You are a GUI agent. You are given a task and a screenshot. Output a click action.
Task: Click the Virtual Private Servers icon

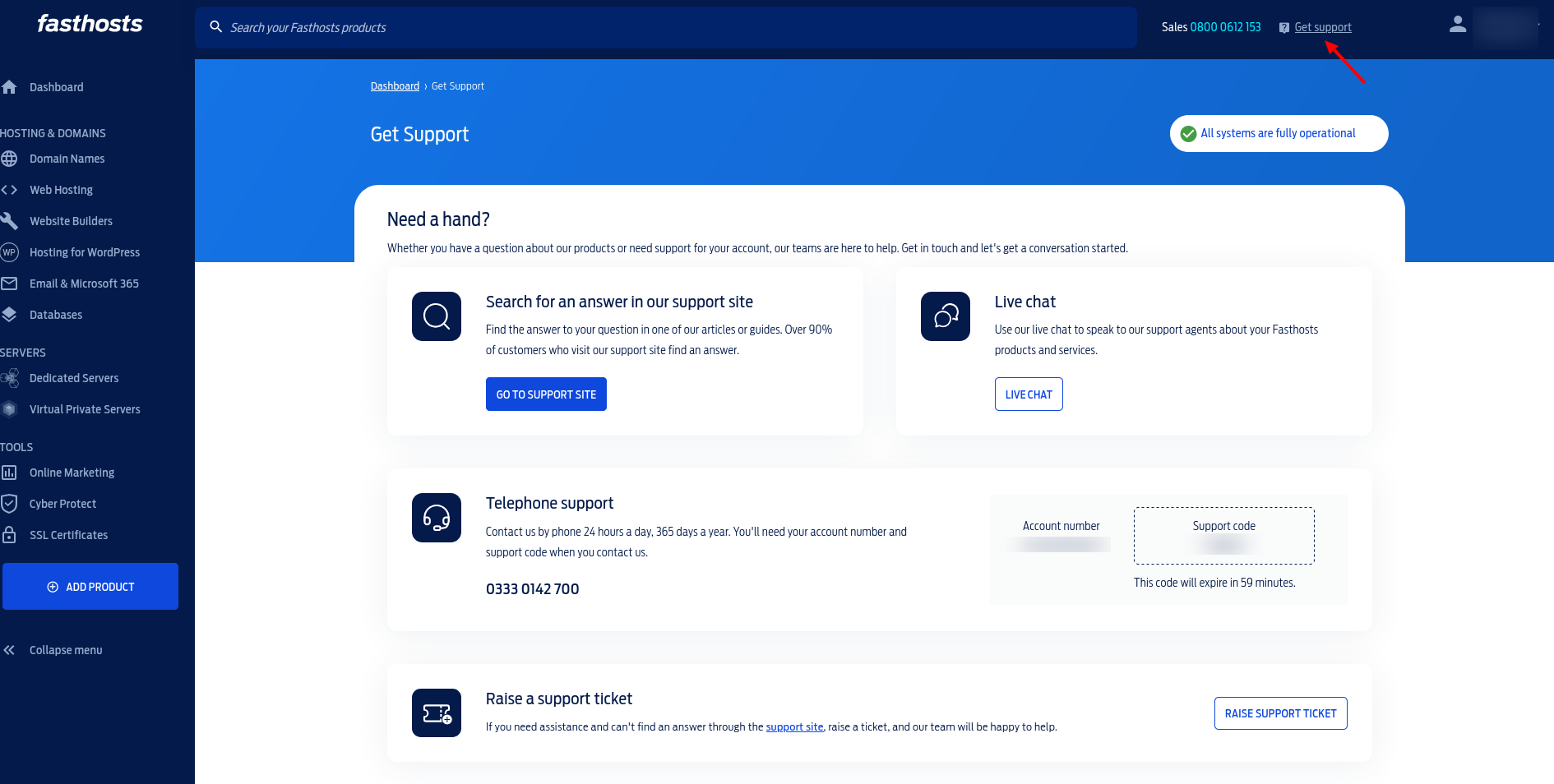pos(9,409)
